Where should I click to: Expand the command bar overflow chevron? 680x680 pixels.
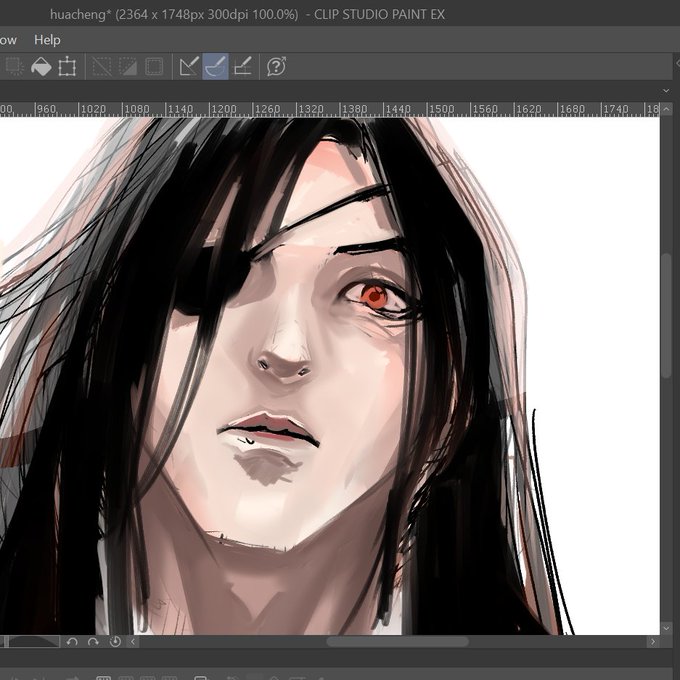point(666,91)
